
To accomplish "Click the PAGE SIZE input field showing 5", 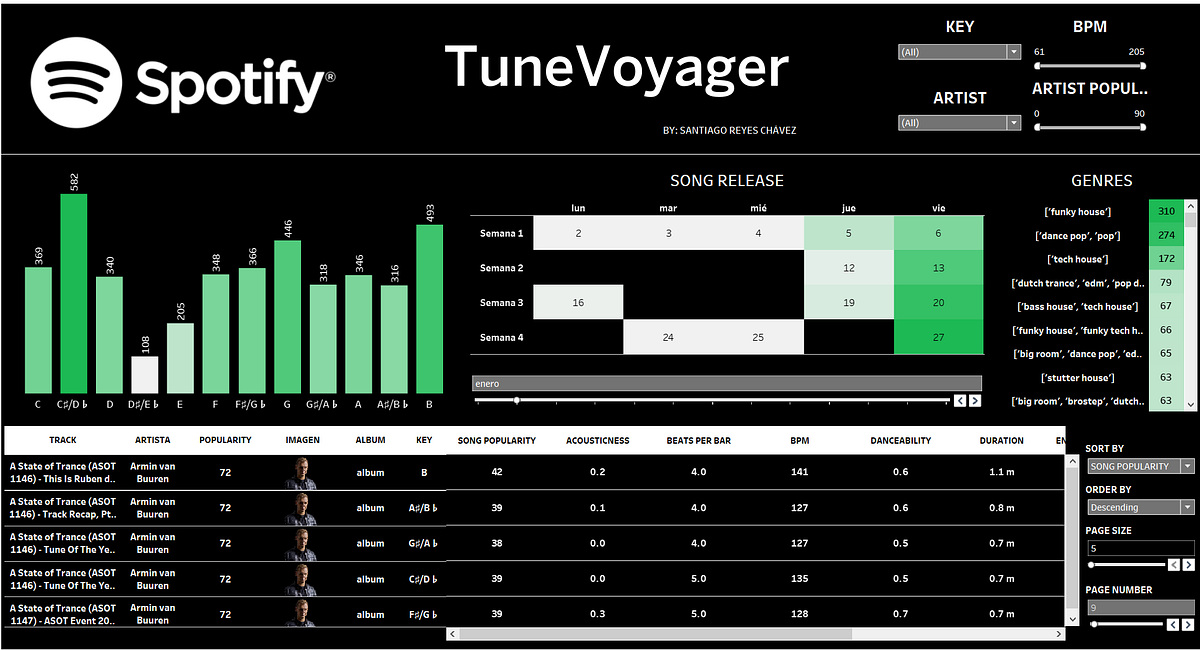I will 1140,548.
